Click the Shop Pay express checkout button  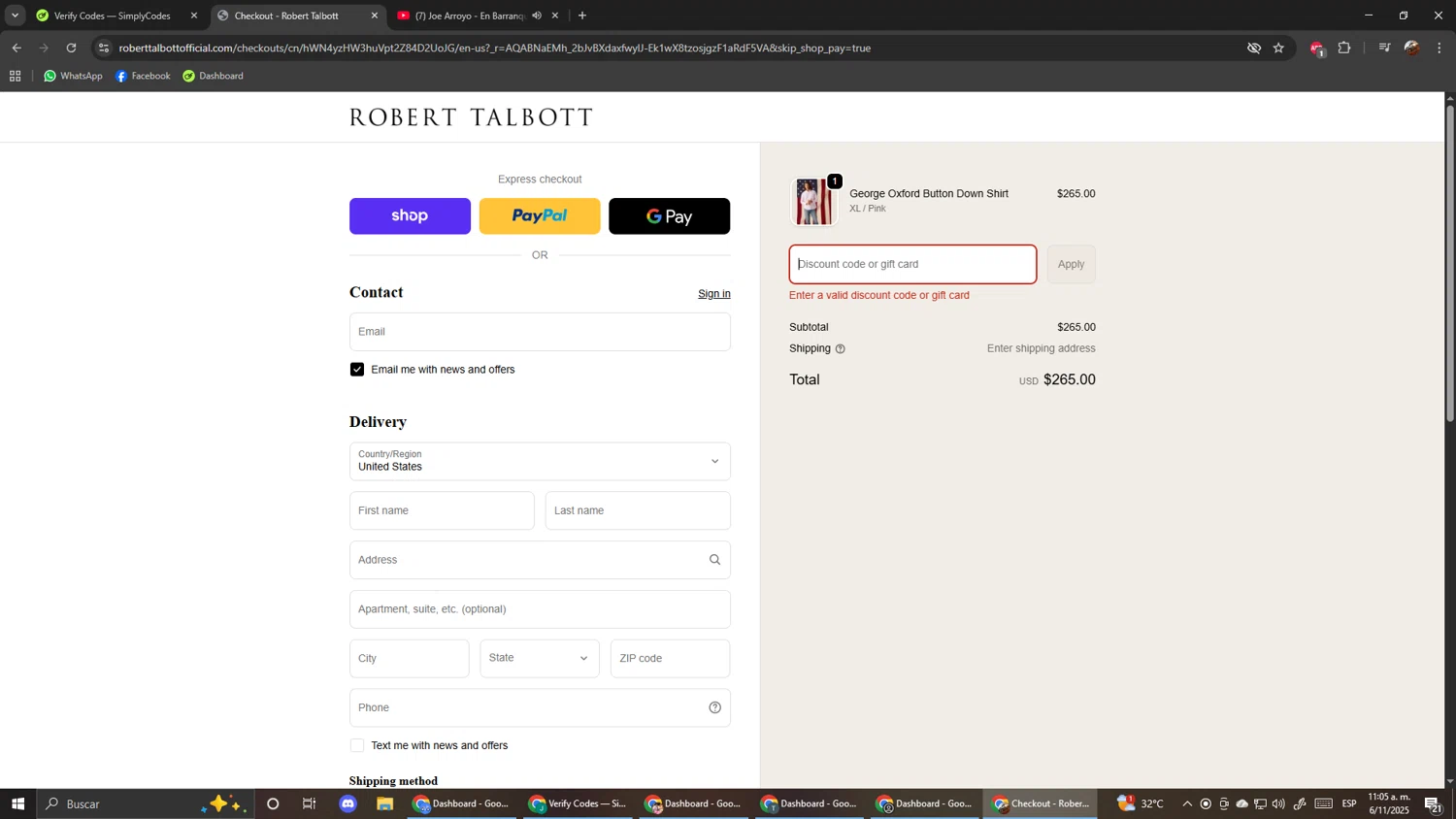point(410,216)
